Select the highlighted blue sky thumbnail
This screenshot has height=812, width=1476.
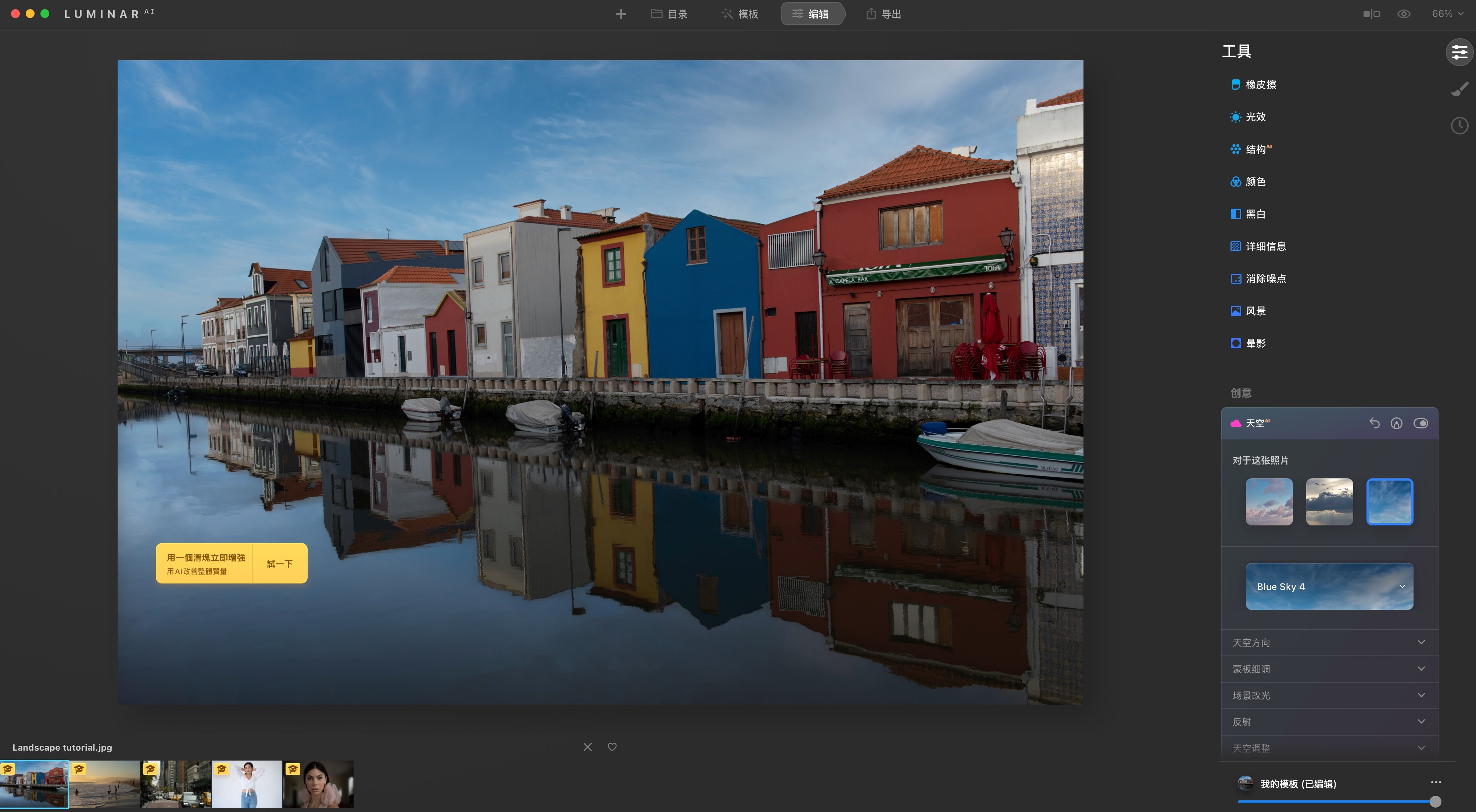[x=1390, y=502]
